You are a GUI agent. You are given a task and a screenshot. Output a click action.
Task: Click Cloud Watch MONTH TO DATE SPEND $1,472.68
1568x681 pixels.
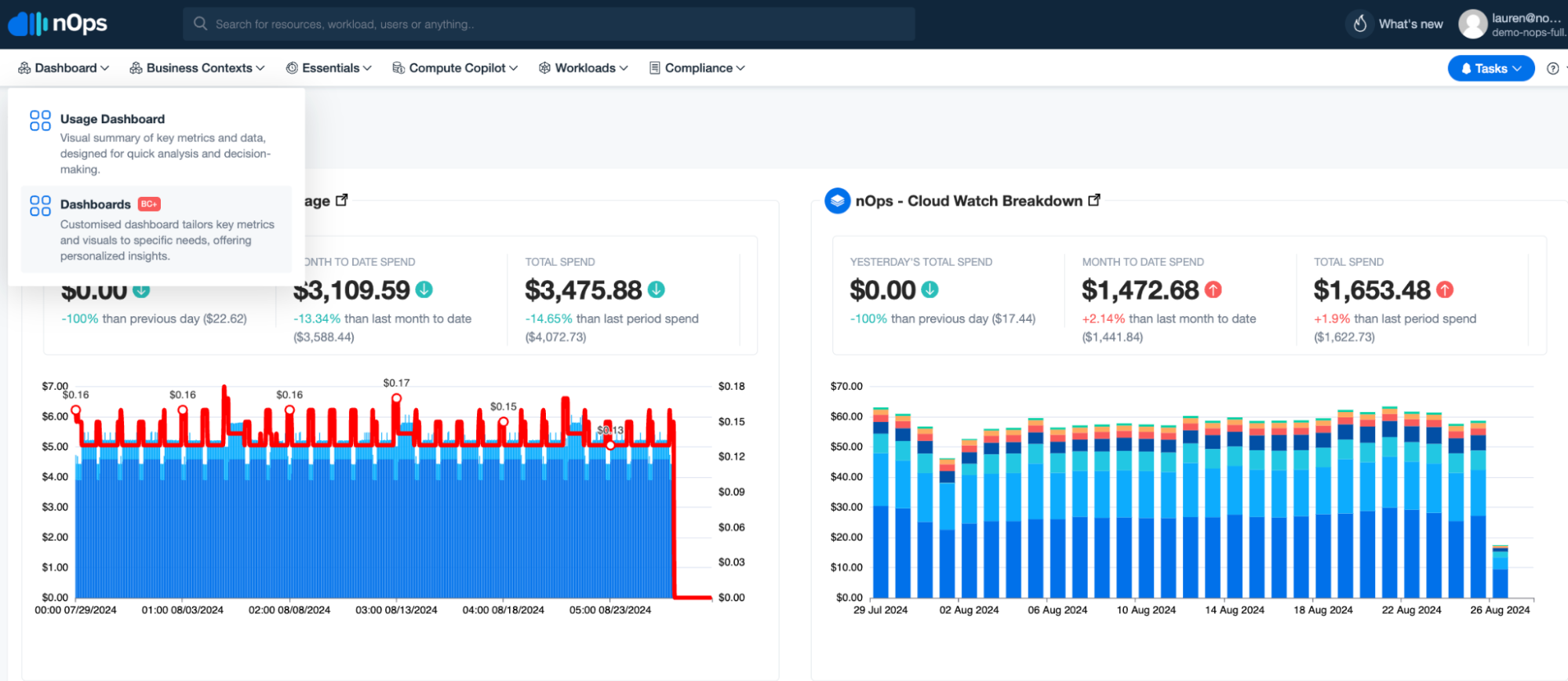tap(1141, 290)
